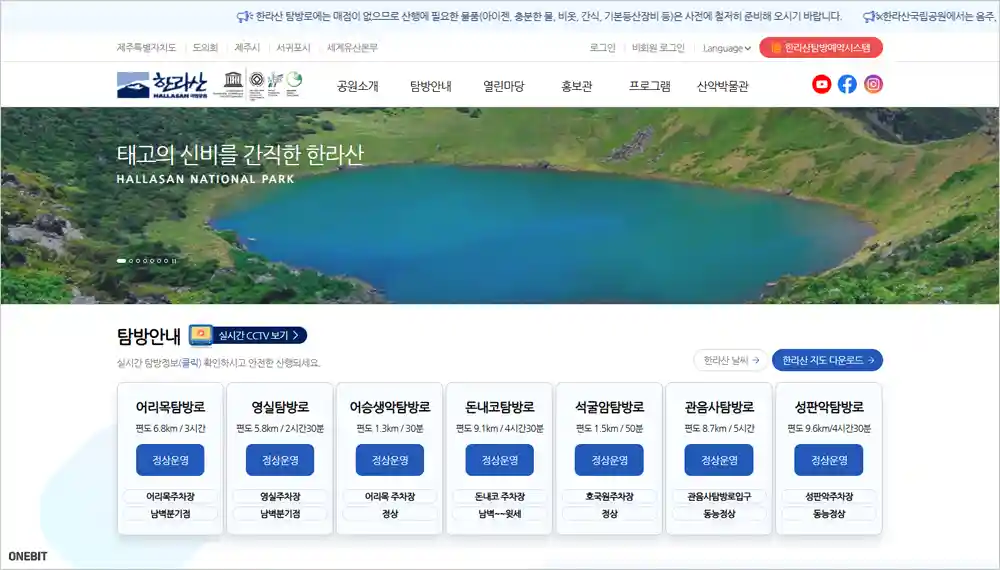The image size is (1000, 570).
Task: Click the 남벽~~윗세 label
Action: [x=499, y=513]
